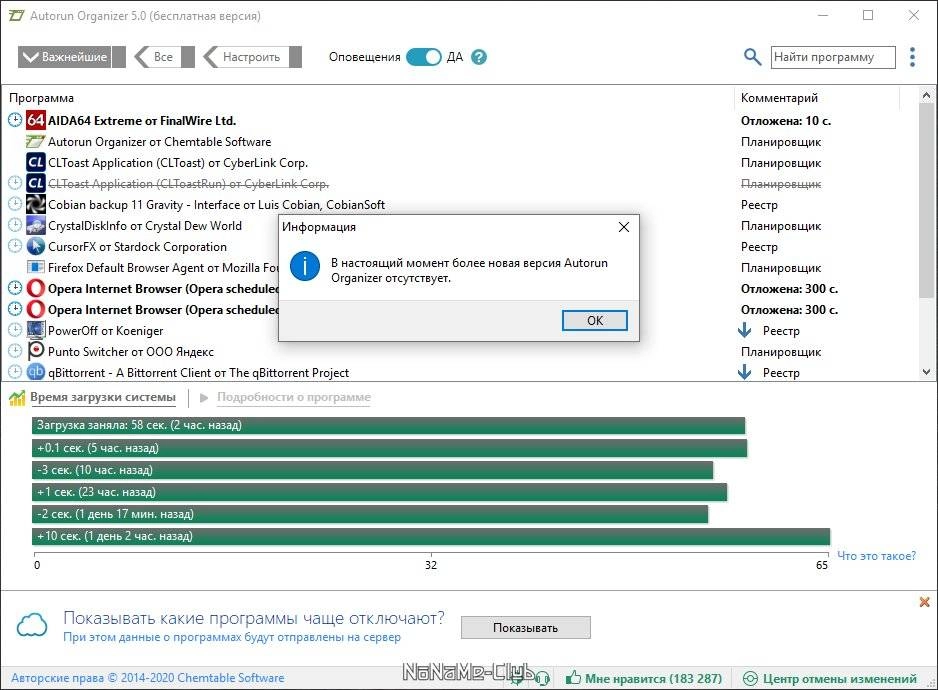Click the program list scrollbar down arrow
938x690 pixels.
pos(926,372)
